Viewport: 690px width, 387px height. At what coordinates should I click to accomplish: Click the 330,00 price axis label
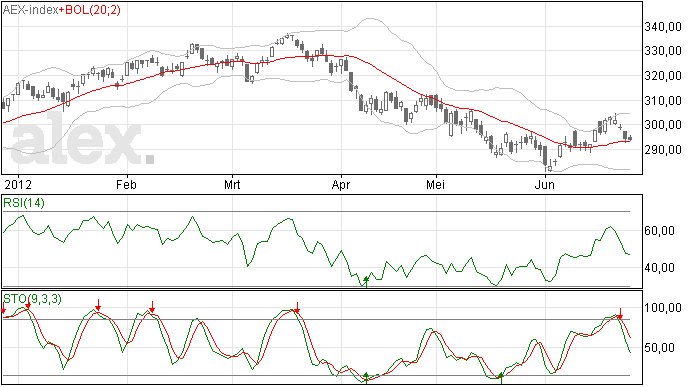click(663, 52)
